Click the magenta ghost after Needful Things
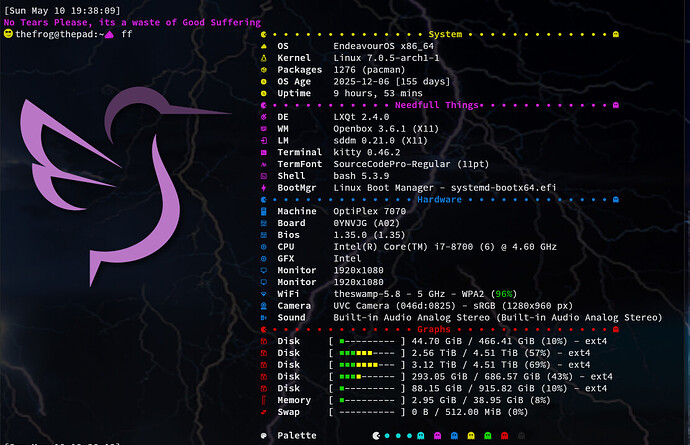The image size is (690, 445). point(616,105)
